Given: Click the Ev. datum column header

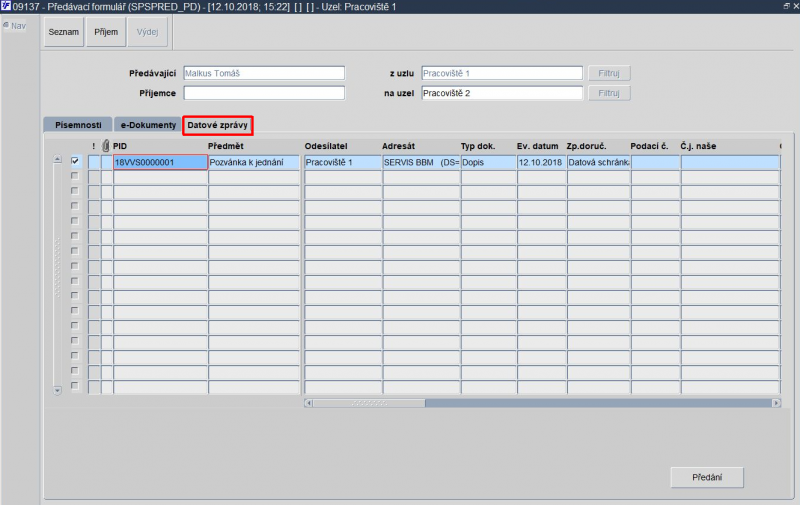Looking at the screenshot, I should (x=537, y=146).
